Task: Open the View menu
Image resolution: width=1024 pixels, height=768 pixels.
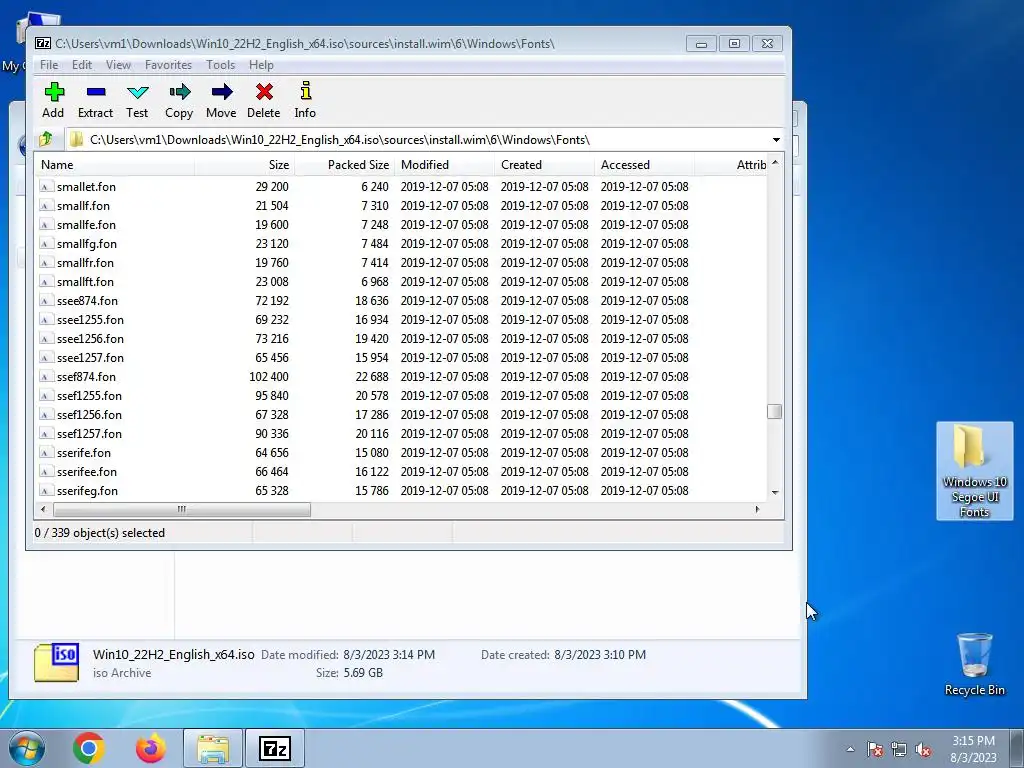Action: 118,65
